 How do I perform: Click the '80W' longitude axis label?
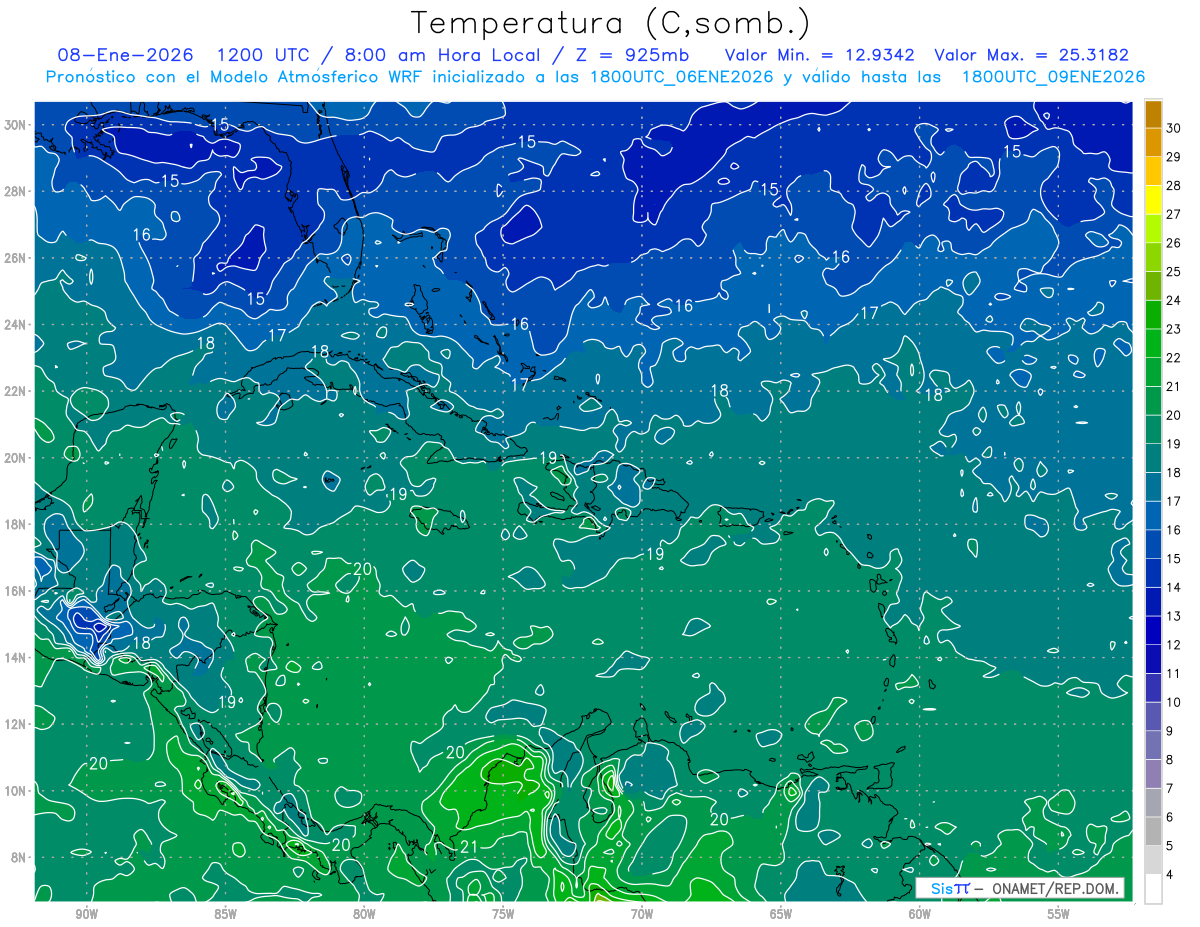pos(364,914)
